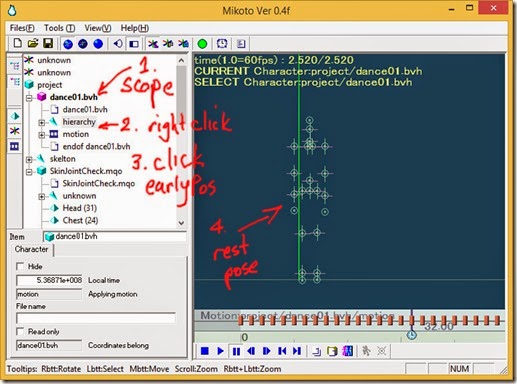Save the project with the floppy disk icon
Screen dimensions: 517x384
pos(48,43)
